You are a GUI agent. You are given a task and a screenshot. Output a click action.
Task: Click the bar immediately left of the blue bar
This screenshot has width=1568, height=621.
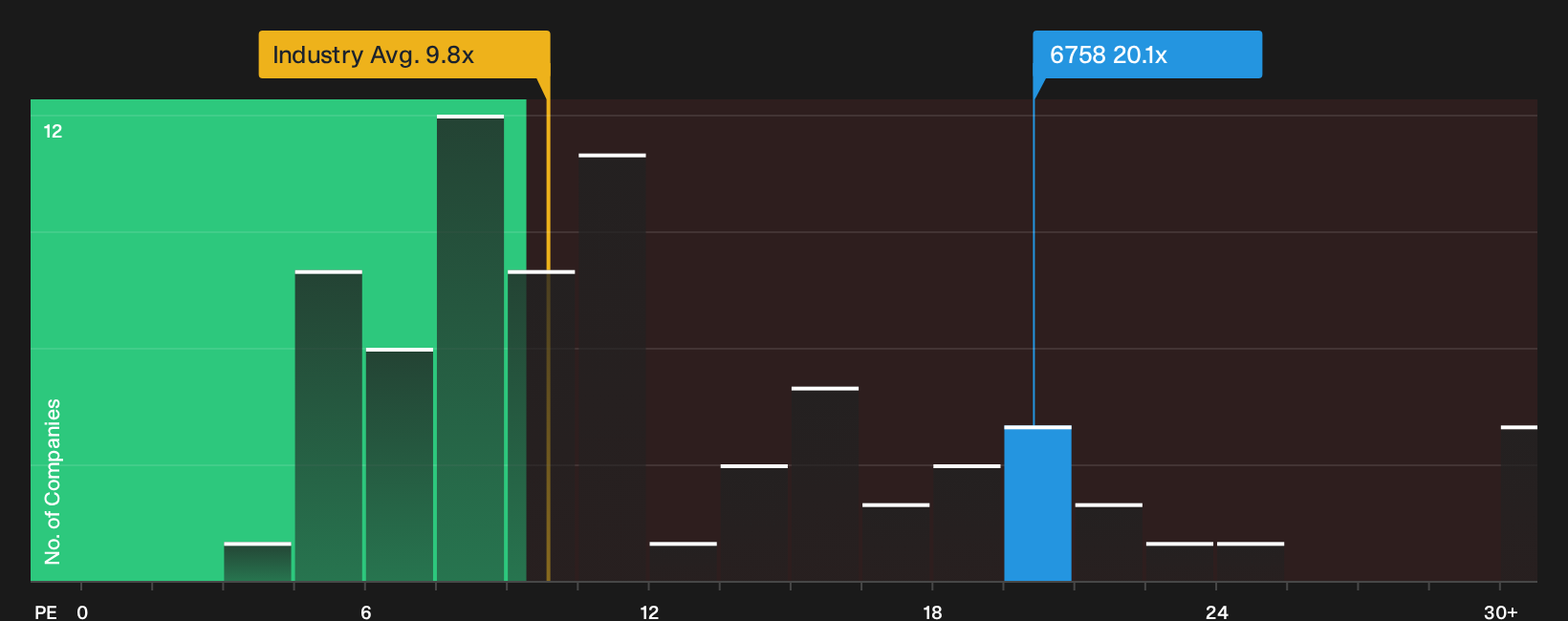(967, 523)
